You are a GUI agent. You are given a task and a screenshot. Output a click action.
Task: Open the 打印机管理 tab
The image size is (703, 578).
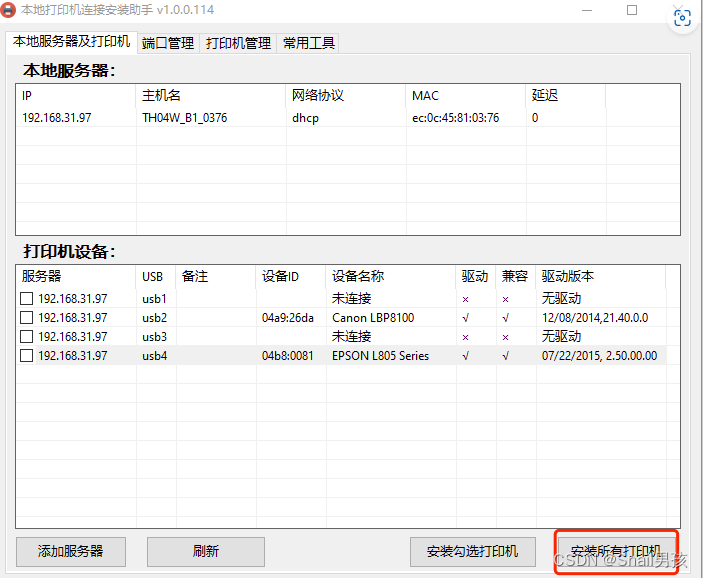click(x=238, y=43)
